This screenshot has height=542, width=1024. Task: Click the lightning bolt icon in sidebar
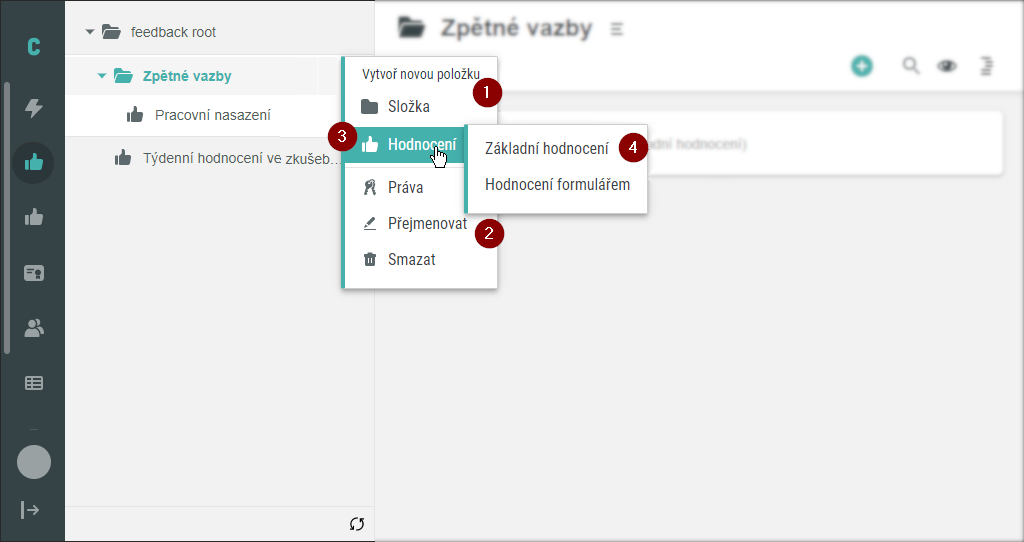pos(34,109)
